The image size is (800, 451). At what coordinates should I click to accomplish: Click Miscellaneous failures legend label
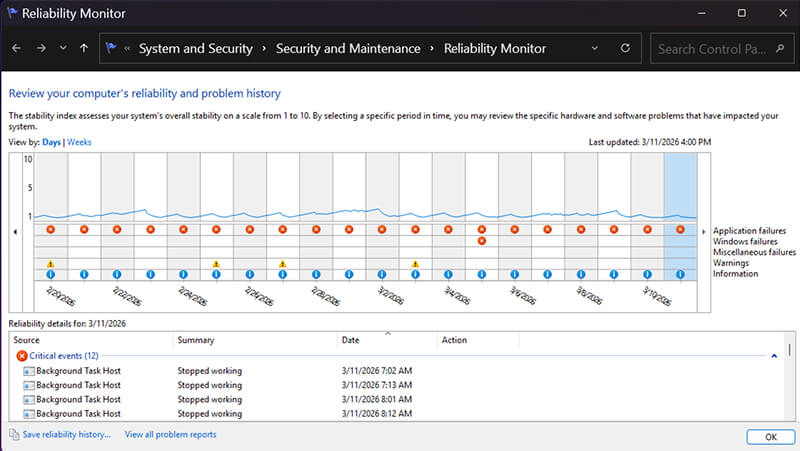754,252
